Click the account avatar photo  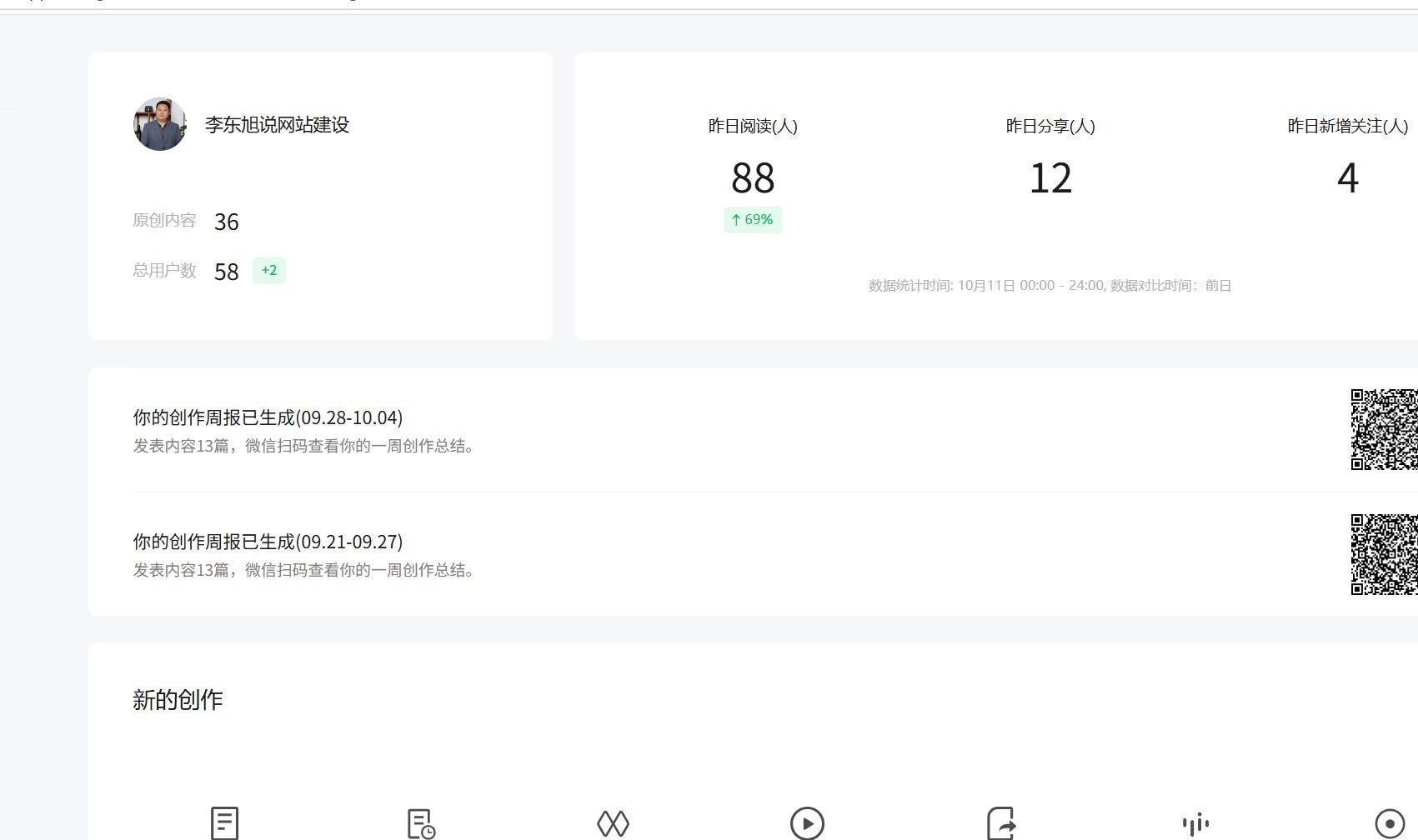click(x=159, y=124)
